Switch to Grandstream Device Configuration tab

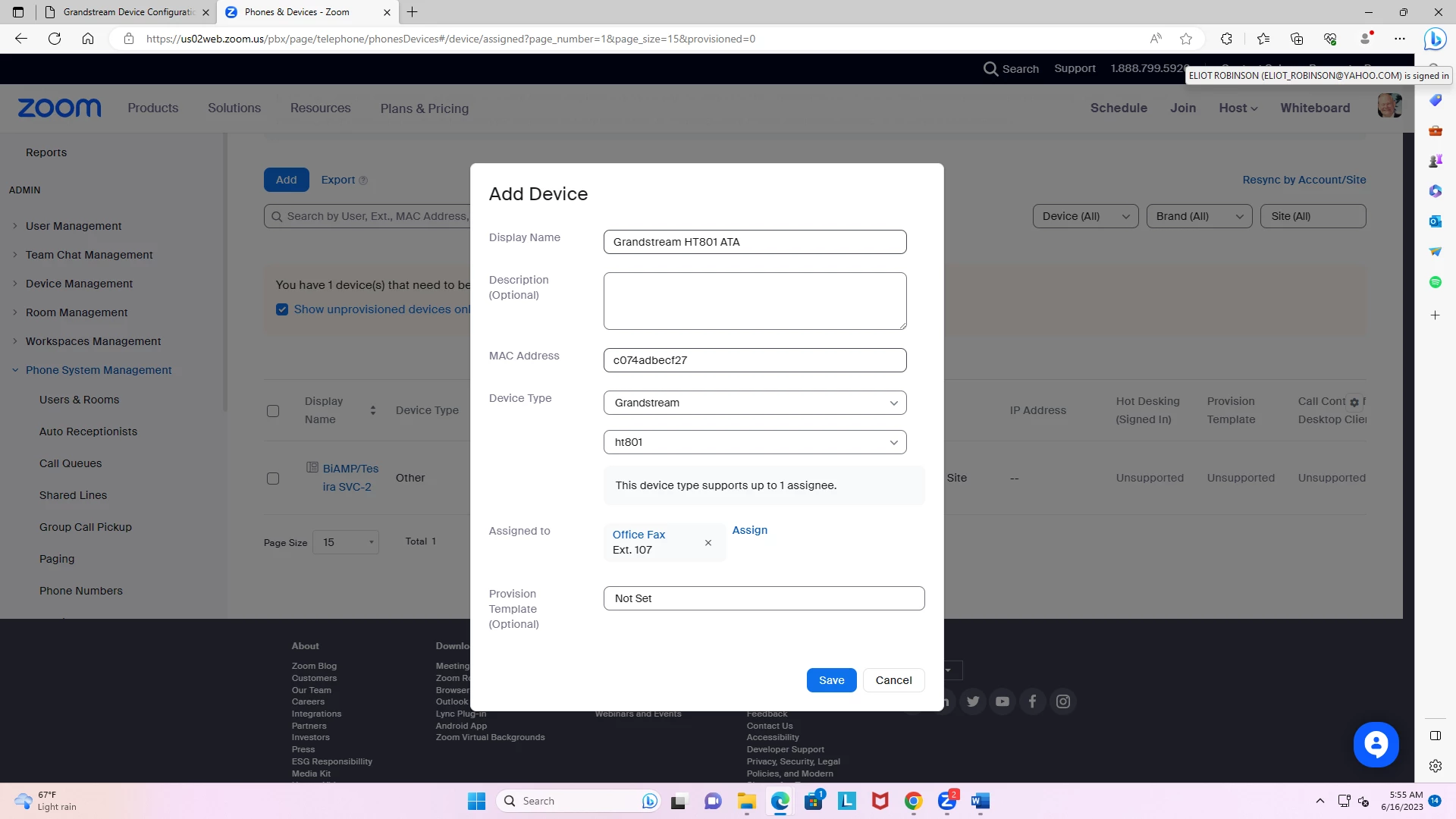pyautogui.click(x=127, y=12)
